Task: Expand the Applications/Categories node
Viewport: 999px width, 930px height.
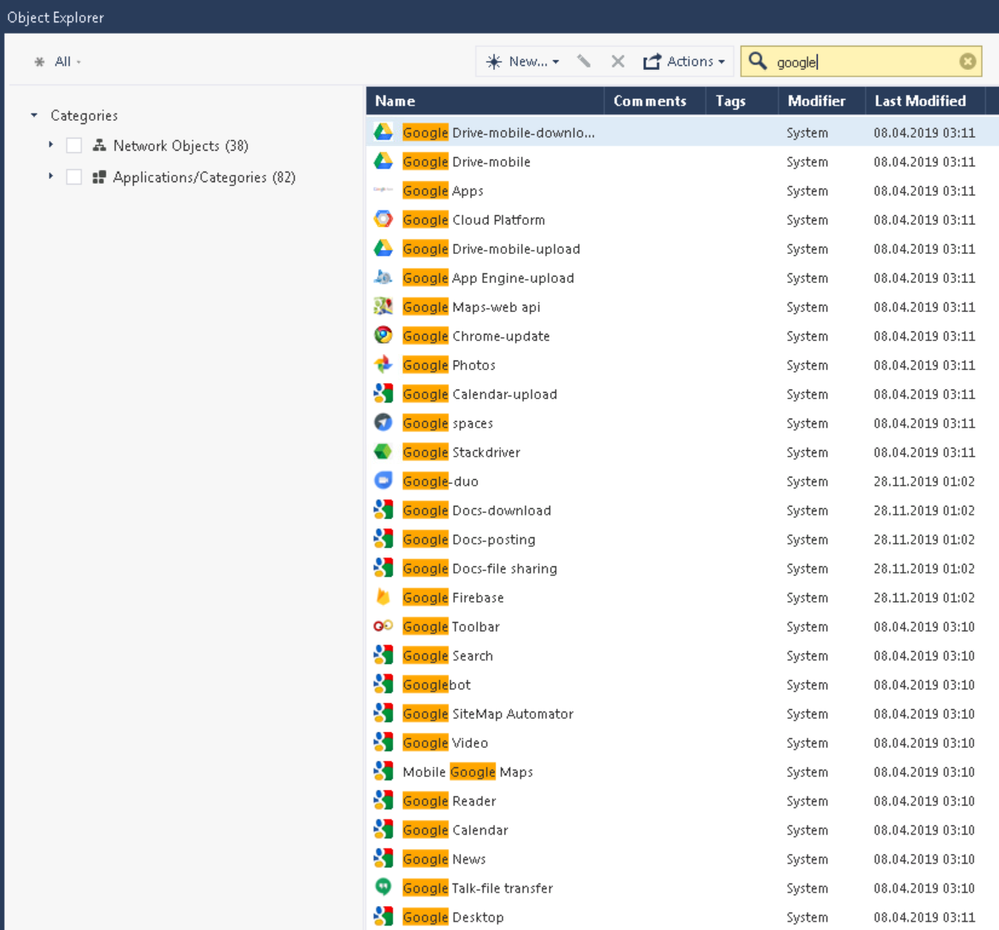Action: [x=51, y=176]
